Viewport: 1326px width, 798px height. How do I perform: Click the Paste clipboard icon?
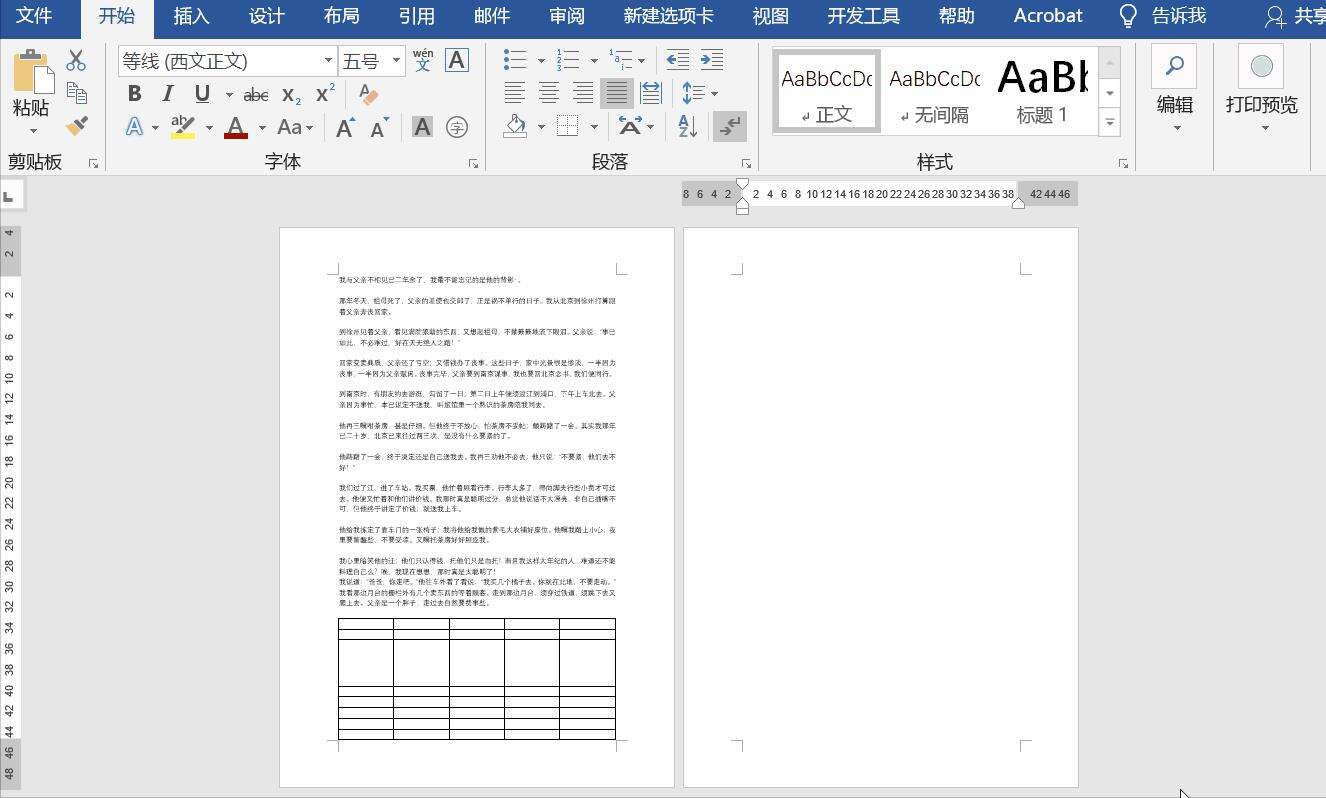click(x=32, y=72)
